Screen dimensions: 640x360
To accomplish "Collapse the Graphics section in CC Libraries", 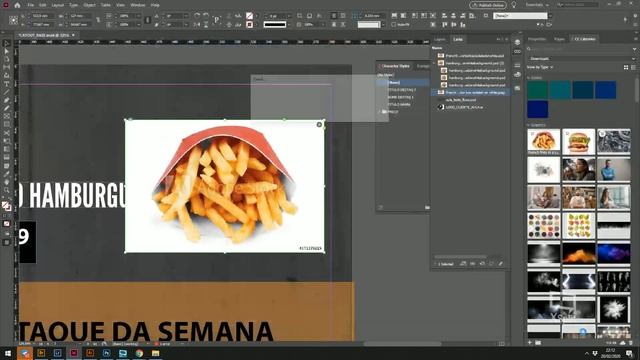I will 528,125.
